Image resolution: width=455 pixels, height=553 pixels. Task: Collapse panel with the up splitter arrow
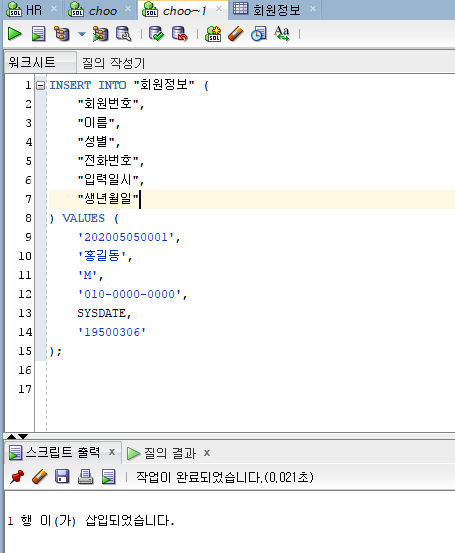point(11,437)
